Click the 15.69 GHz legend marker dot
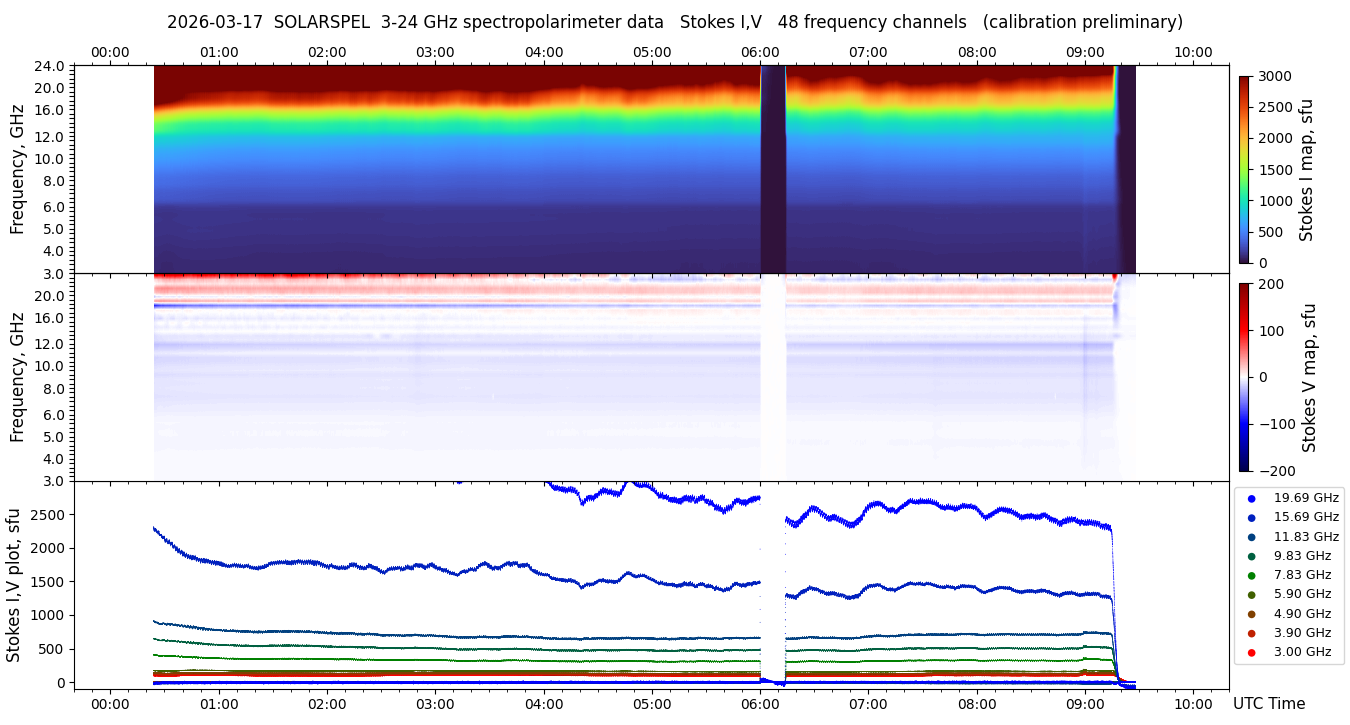This screenshot has height=725, width=1350. tap(1251, 517)
